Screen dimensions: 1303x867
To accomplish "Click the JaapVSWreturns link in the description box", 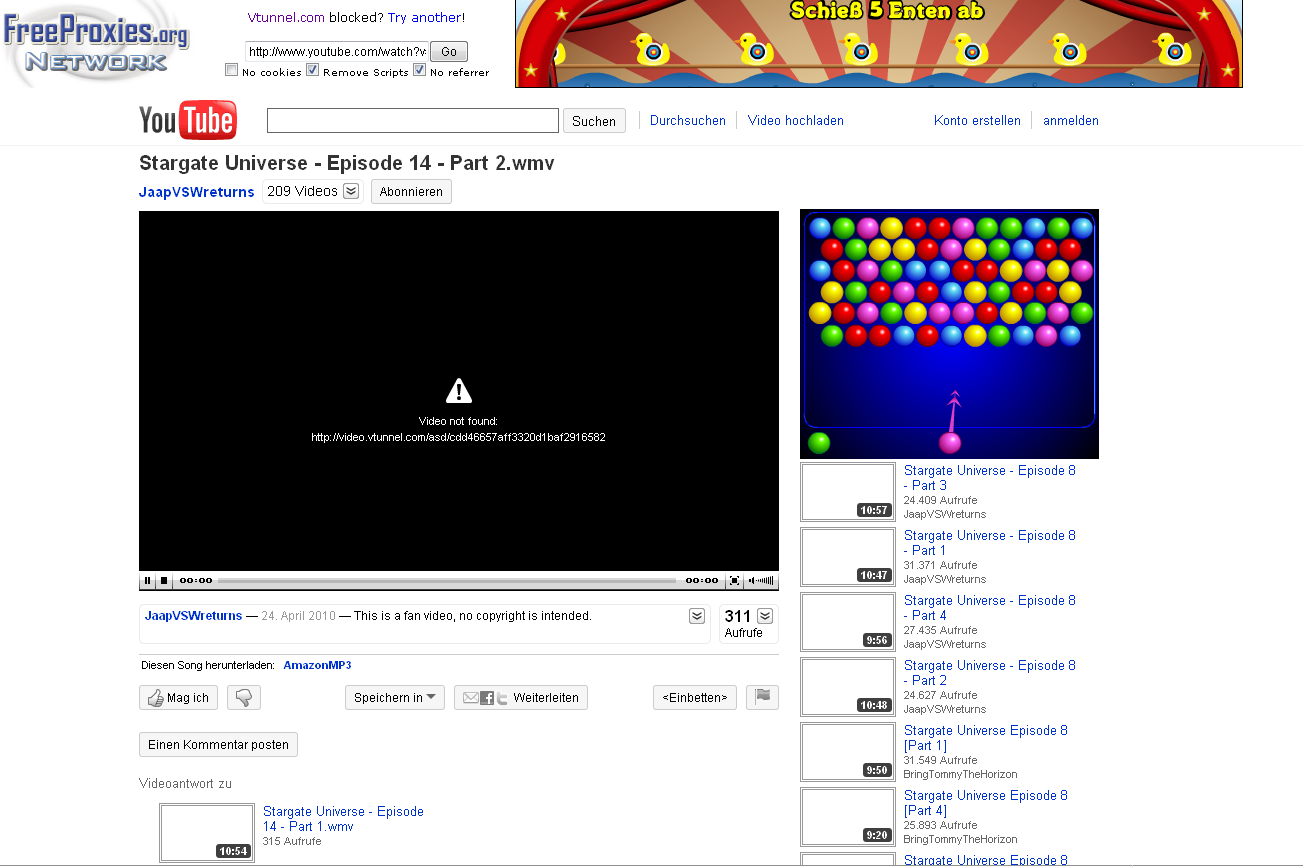I will pos(194,616).
